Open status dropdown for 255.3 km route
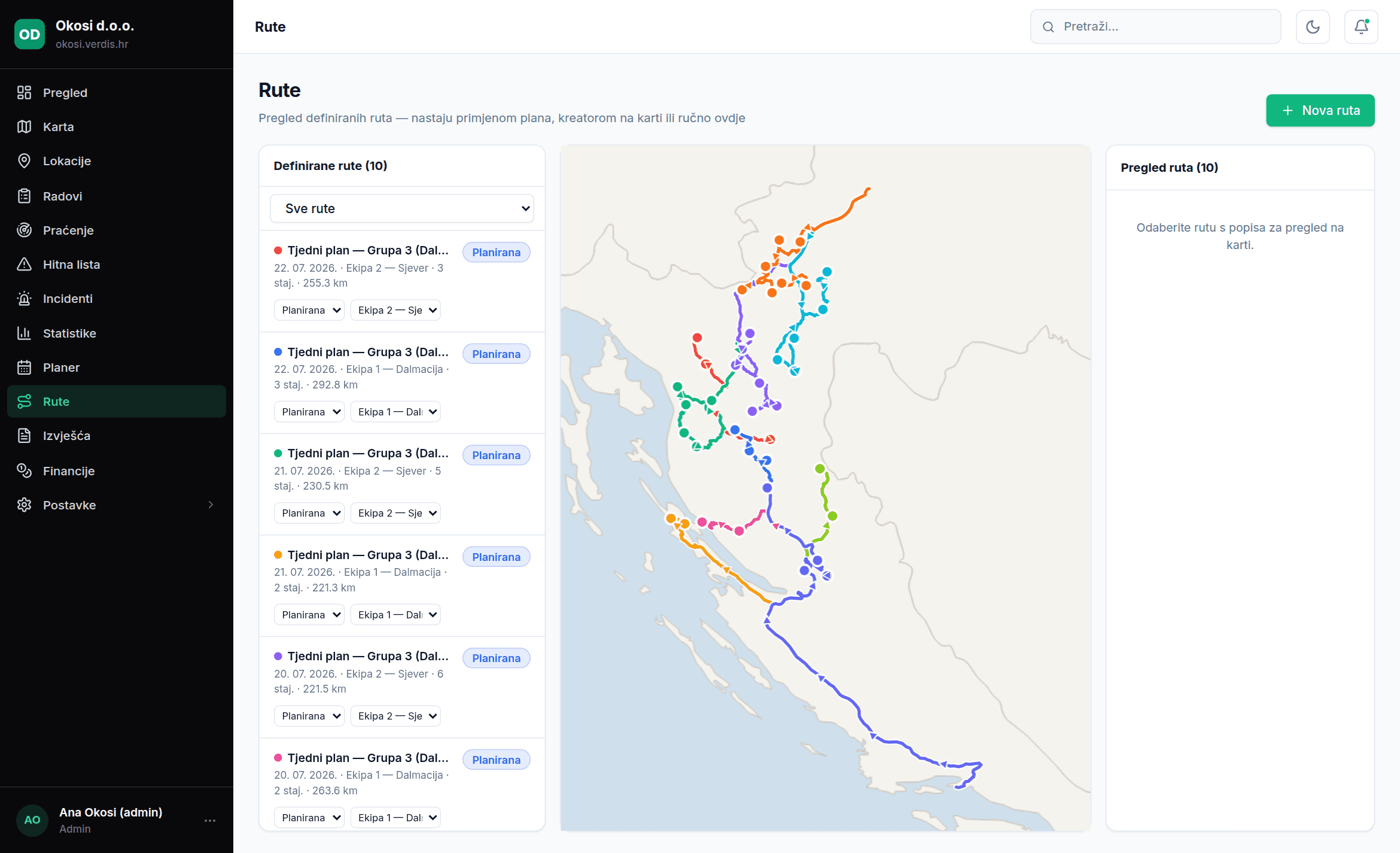 [309, 310]
